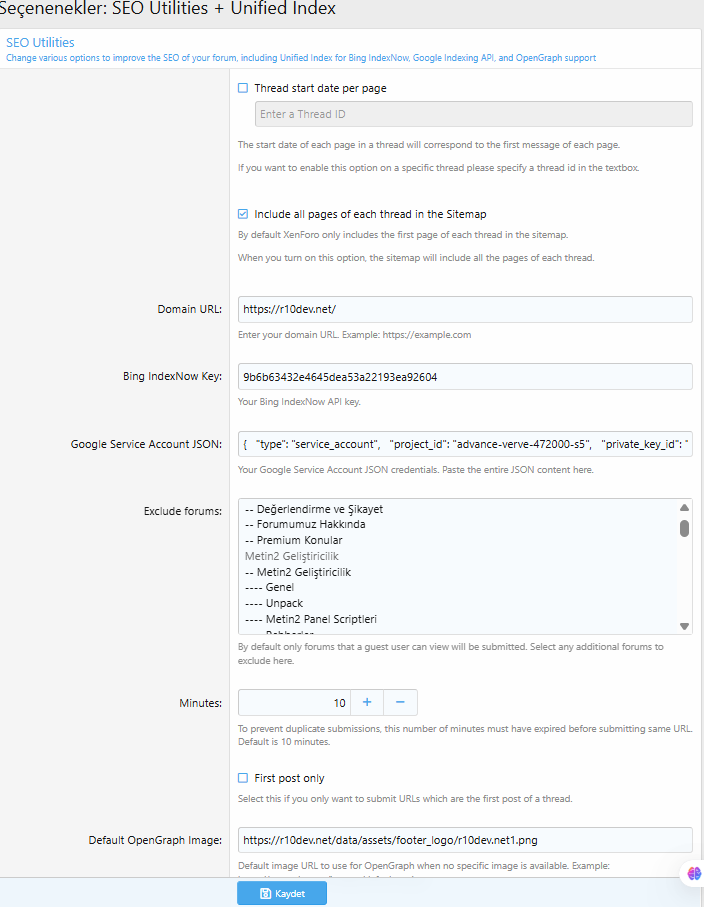Screen dimensions: 704x907
Task: Uncheck Include all pages in the Sitemap
Action: point(243,214)
